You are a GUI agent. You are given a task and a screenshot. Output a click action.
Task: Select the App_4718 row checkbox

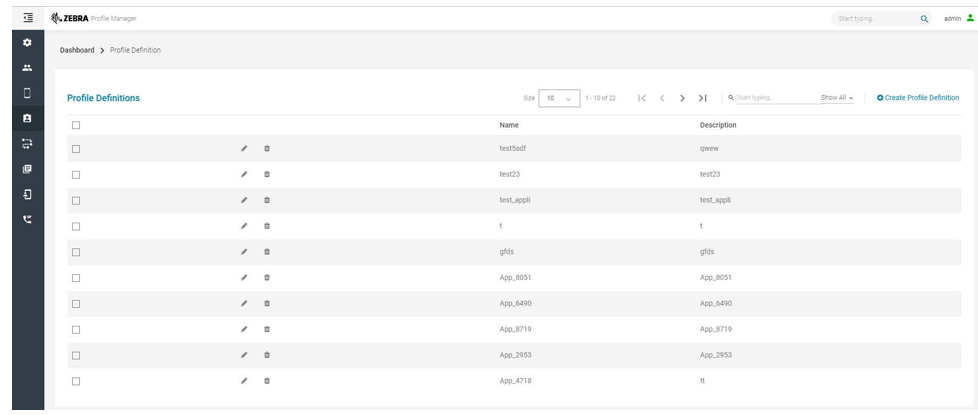[x=76, y=381]
